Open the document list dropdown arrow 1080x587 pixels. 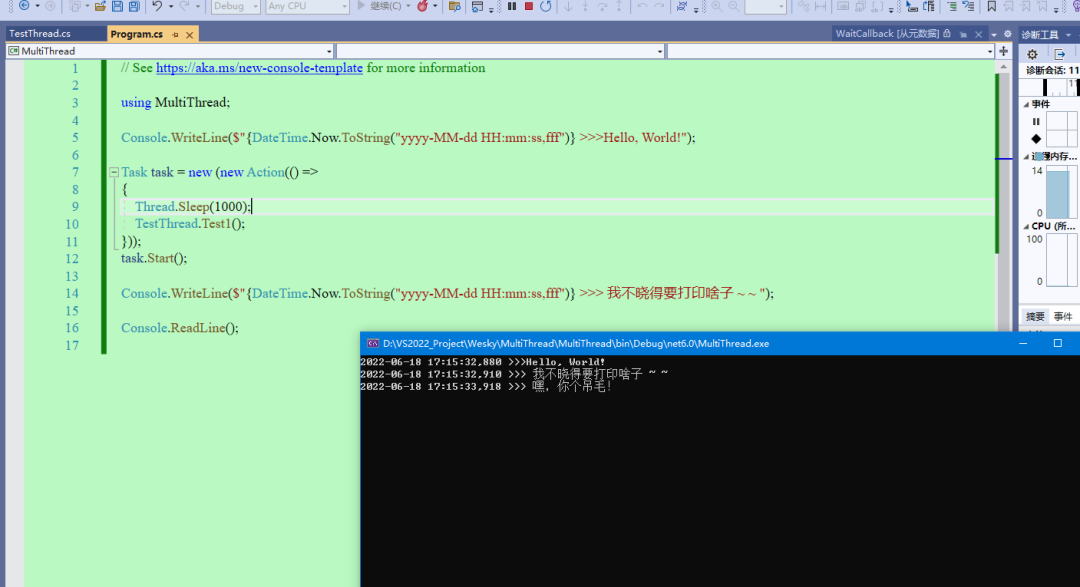[994, 34]
